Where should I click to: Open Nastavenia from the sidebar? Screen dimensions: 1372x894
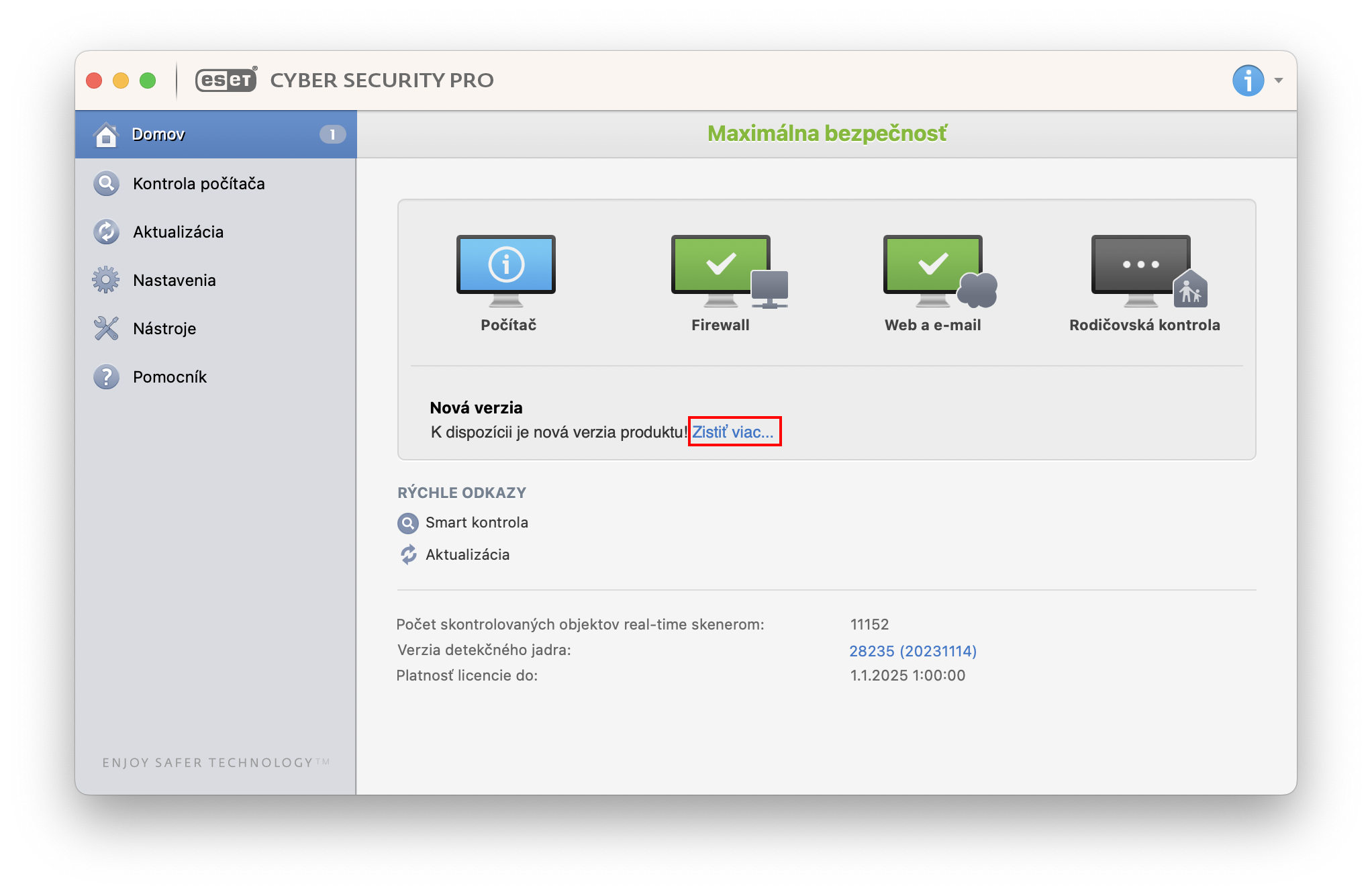point(174,281)
